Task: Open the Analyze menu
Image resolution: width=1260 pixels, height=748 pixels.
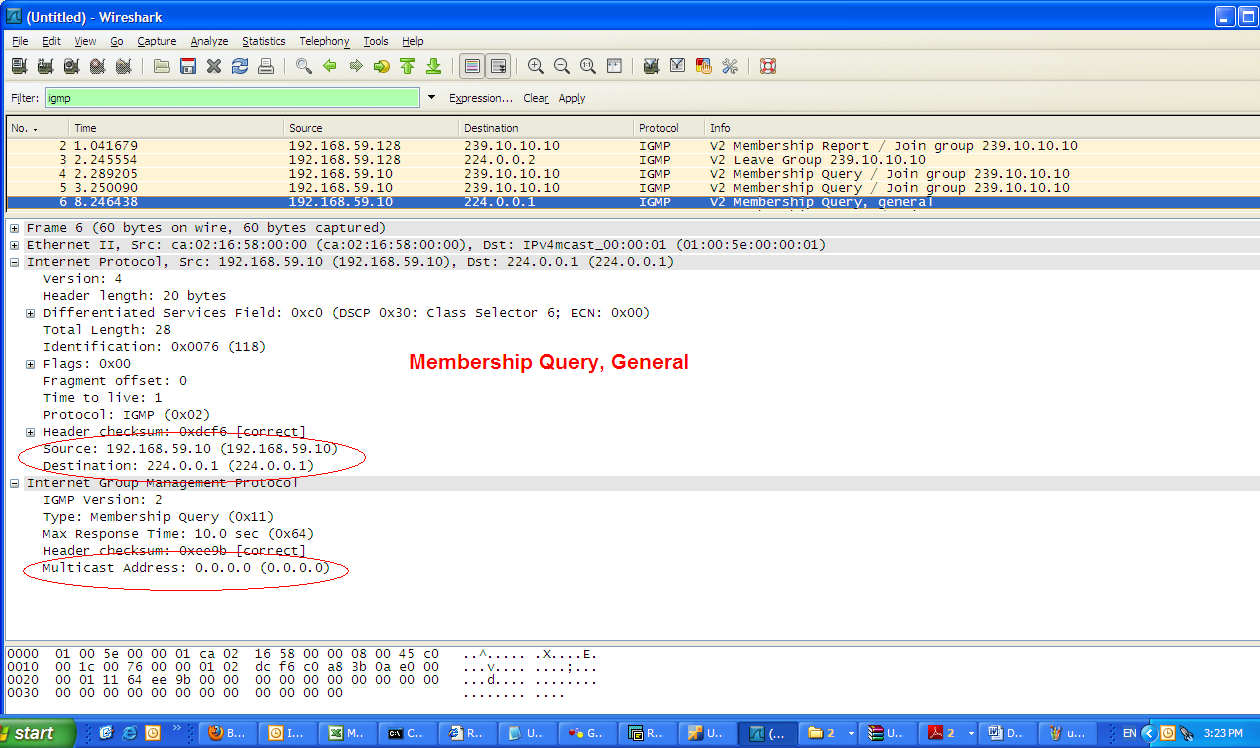Action: 209,41
